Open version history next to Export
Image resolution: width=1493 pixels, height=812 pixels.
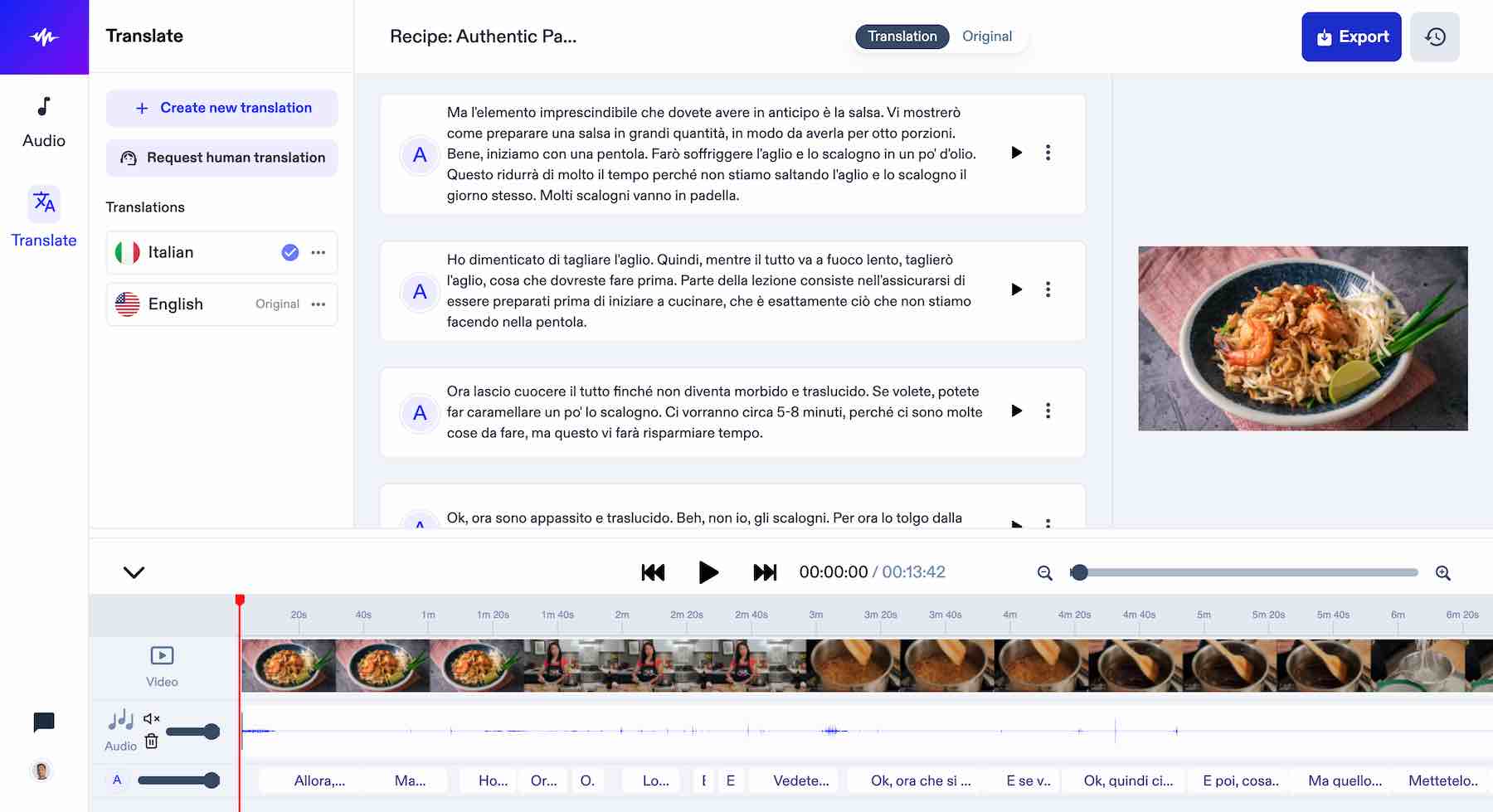[x=1435, y=36]
